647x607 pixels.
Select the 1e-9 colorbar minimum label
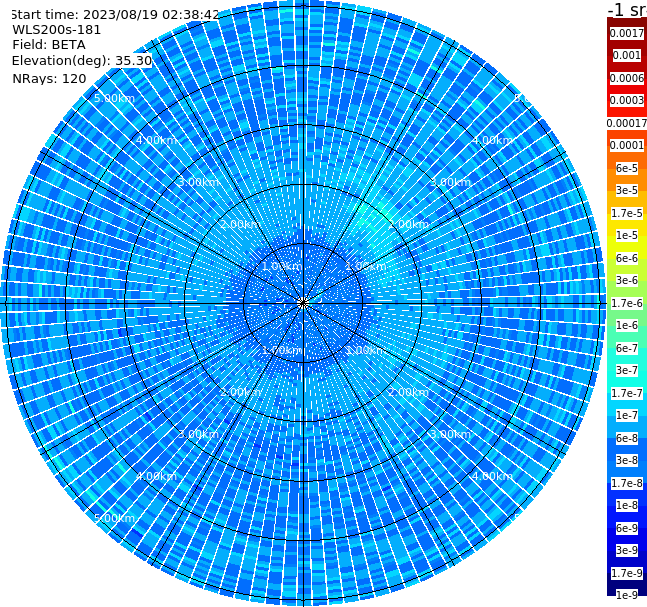click(x=627, y=595)
